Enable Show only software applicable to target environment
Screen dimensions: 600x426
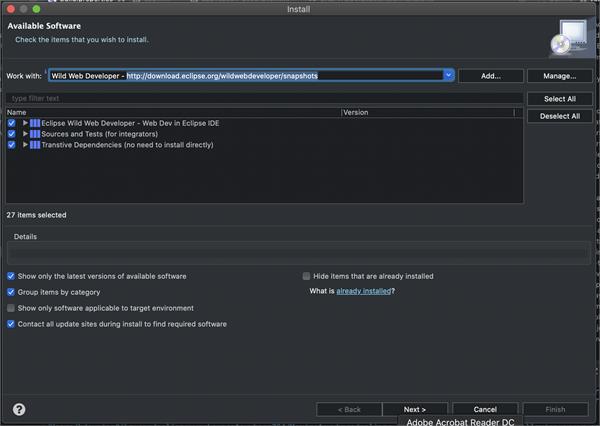pos(11,308)
